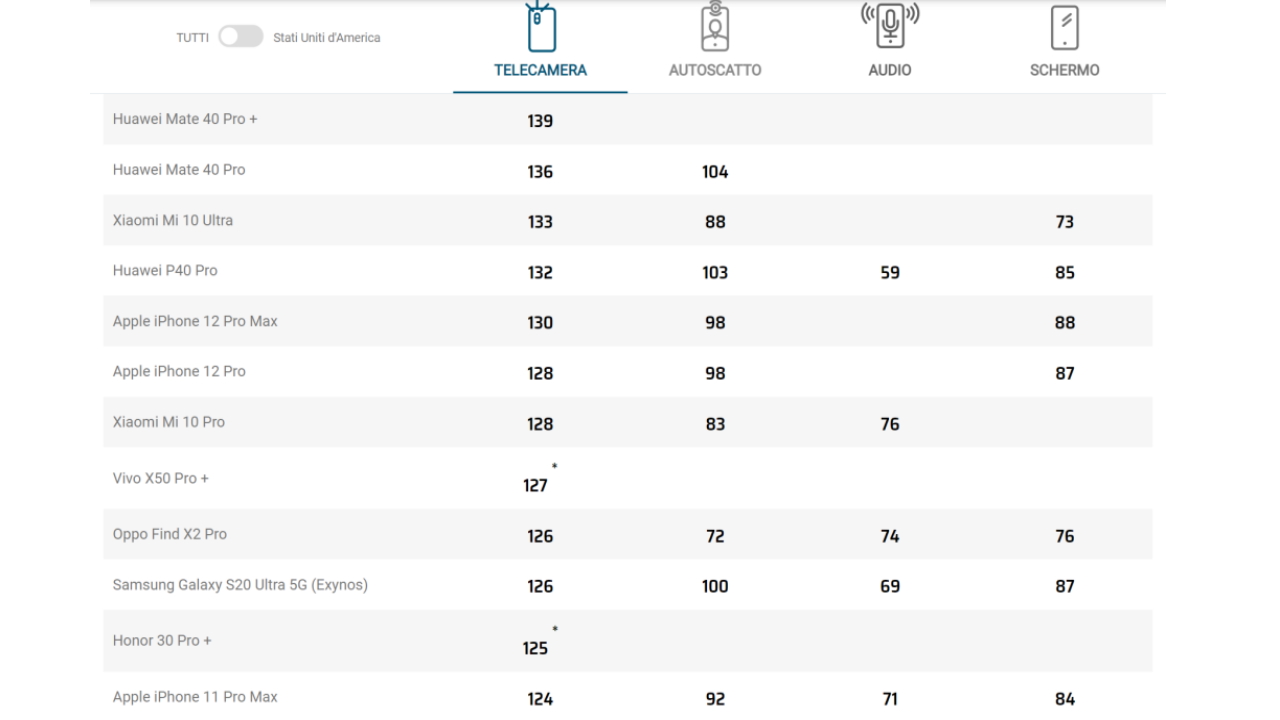
Task: Click iPhone 12 Pro Max display score 88
Action: pyautogui.click(x=1065, y=323)
